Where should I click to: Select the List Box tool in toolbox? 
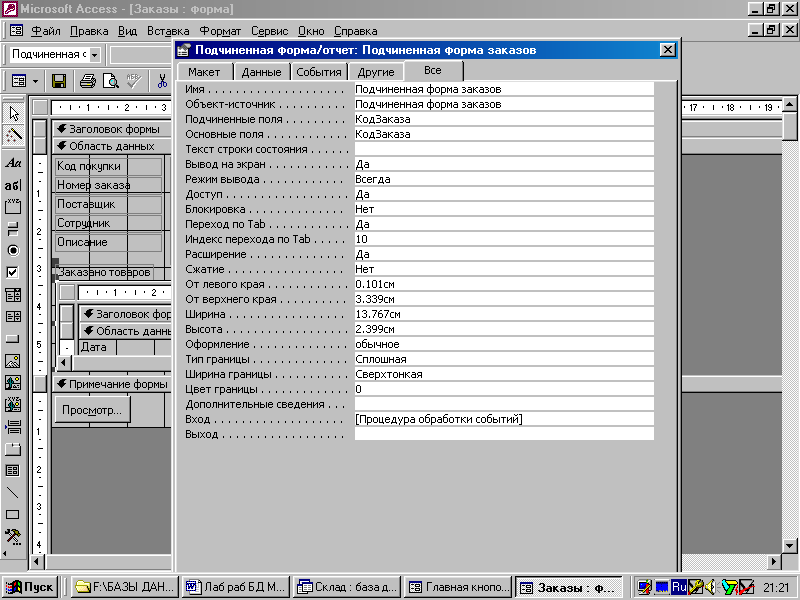[13, 317]
